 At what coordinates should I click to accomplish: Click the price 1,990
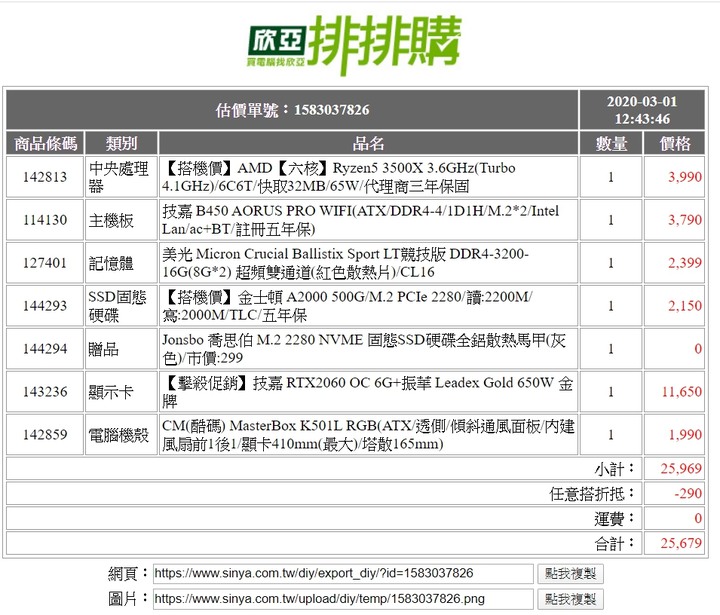[685, 434]
